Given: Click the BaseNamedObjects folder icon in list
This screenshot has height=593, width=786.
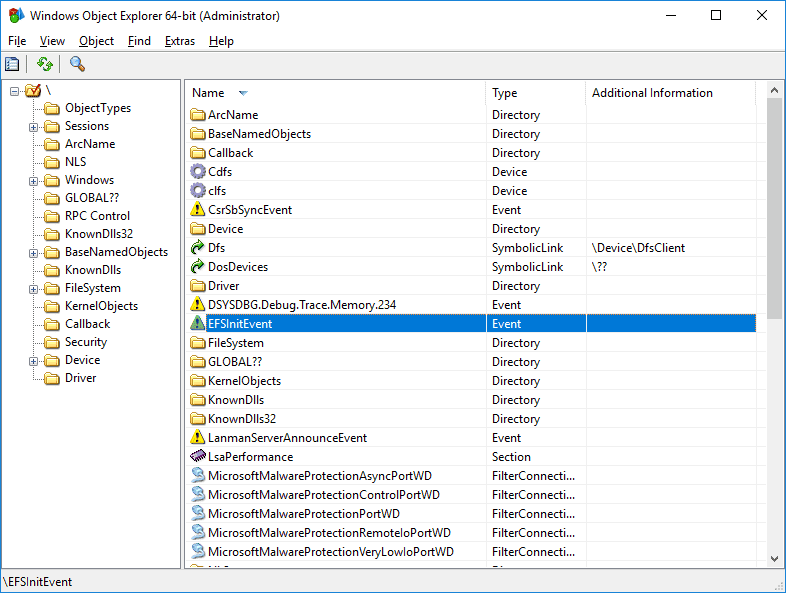Looking at the screenshot, I should pyautogui.click(x=198, y=134).
